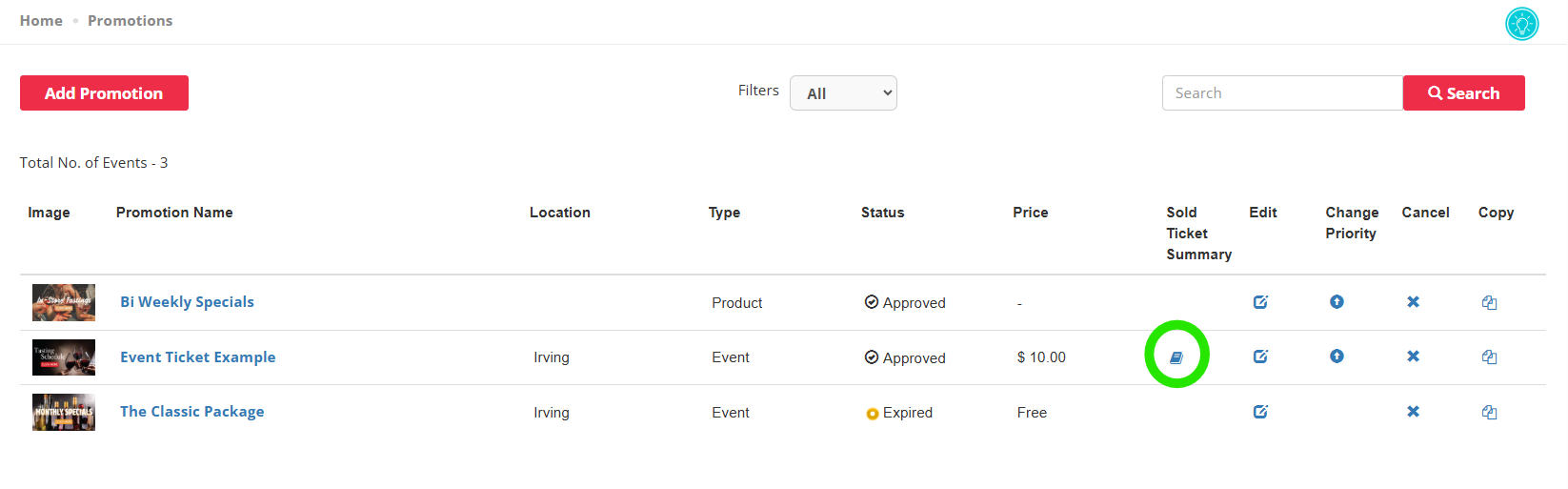Image resolution: width=1568 pixels, height=489 pixels.
Task: Cancel the Event Ticket Example promotion
Action: pyautogui.click(x=1413, y=357)
